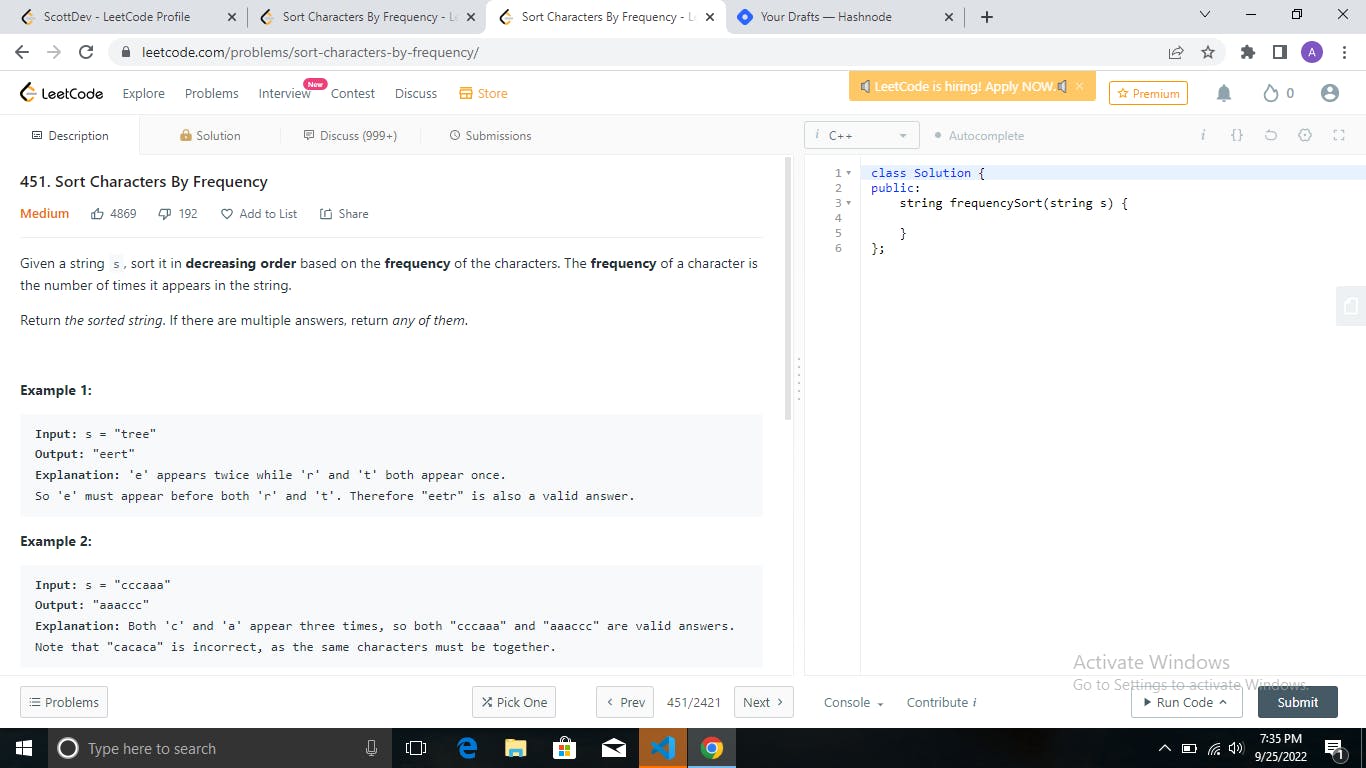Viewport: 1366px width, 768px height.
Task: Show hidden system tray icons
Action: pos(1164,748)
